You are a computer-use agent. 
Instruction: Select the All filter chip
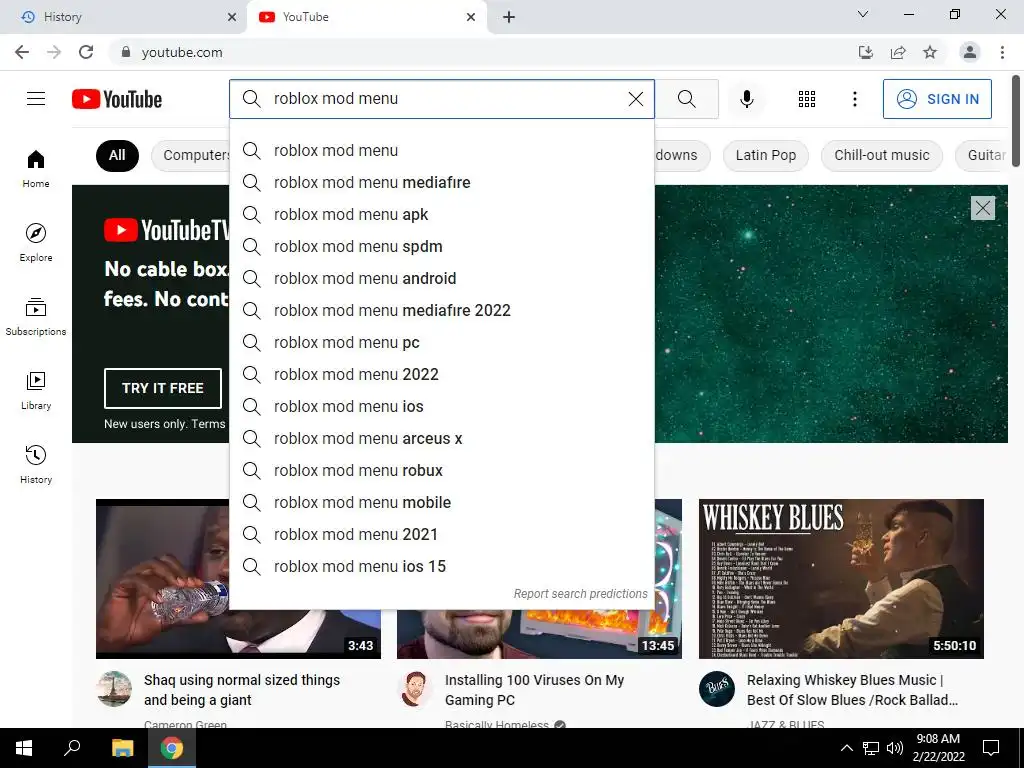(117, 155)
